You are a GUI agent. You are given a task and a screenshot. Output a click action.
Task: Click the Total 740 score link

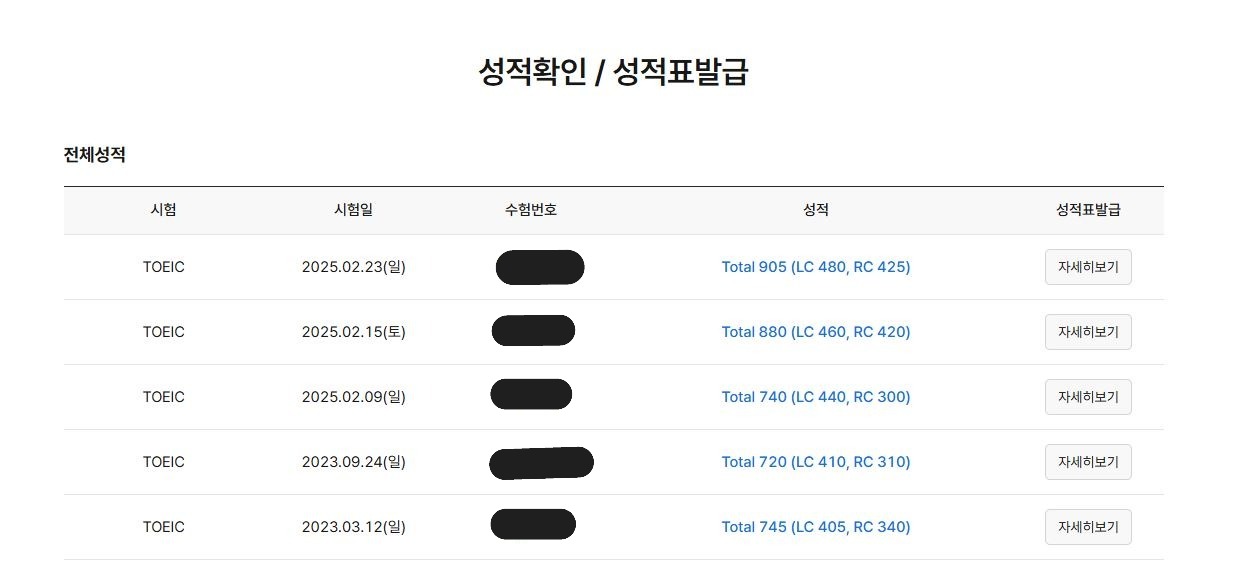pyautogui.click(x=816, y=397)
